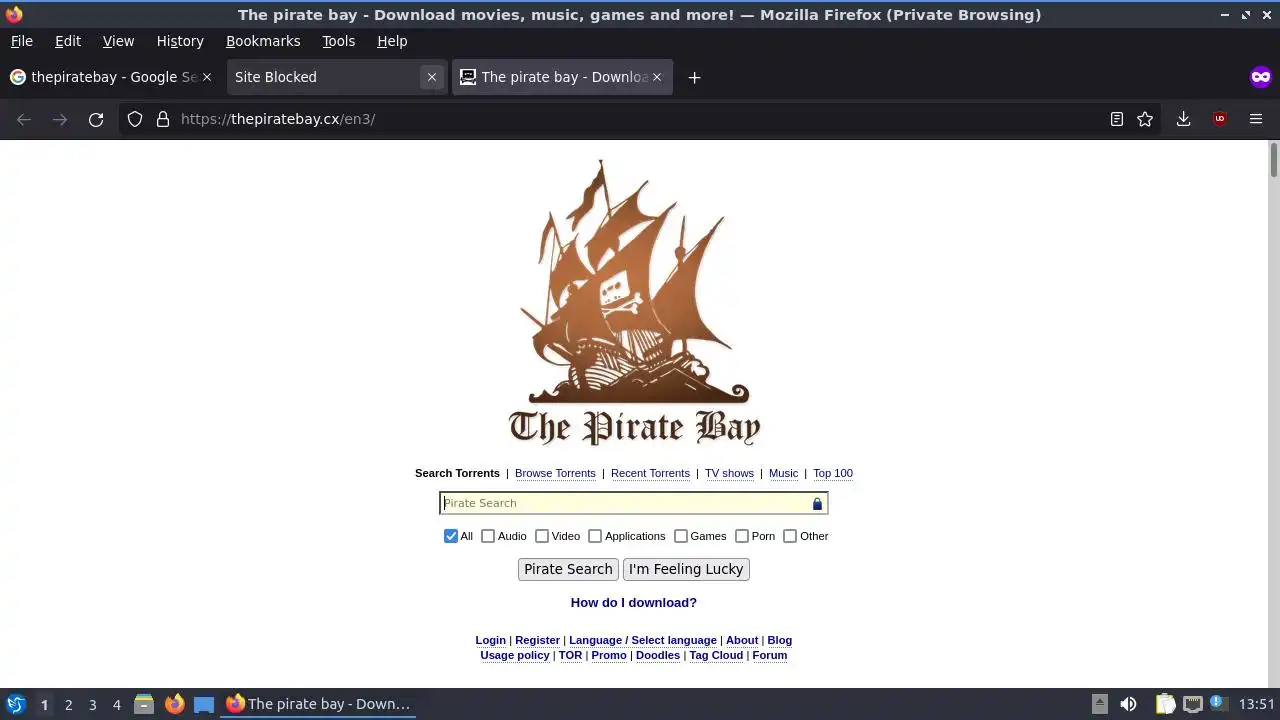Screen dimensions: 1280x720
Task: Close the Site Blocked tab
Action: (432, 77)
